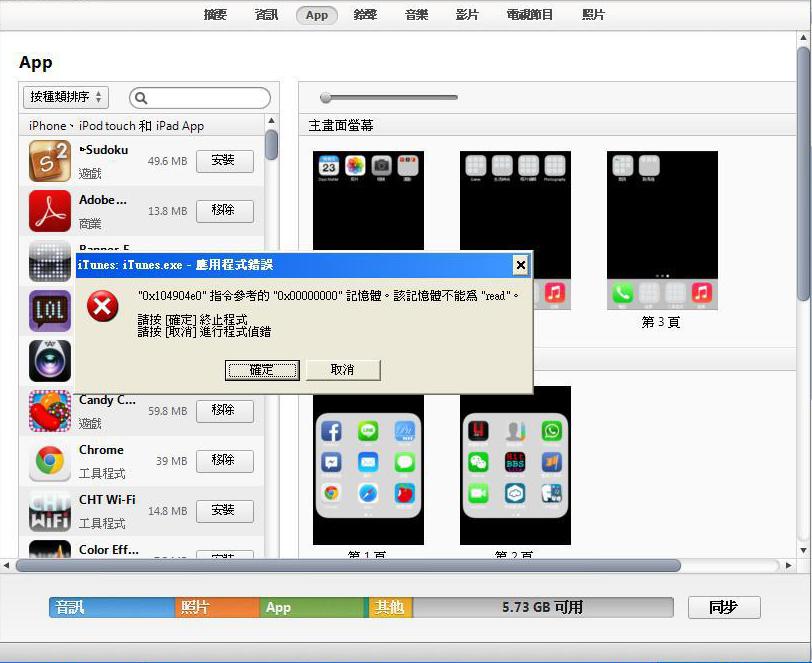Click 取消 to debug the program
The image size is (812, 663).
(x=343, y=370)
